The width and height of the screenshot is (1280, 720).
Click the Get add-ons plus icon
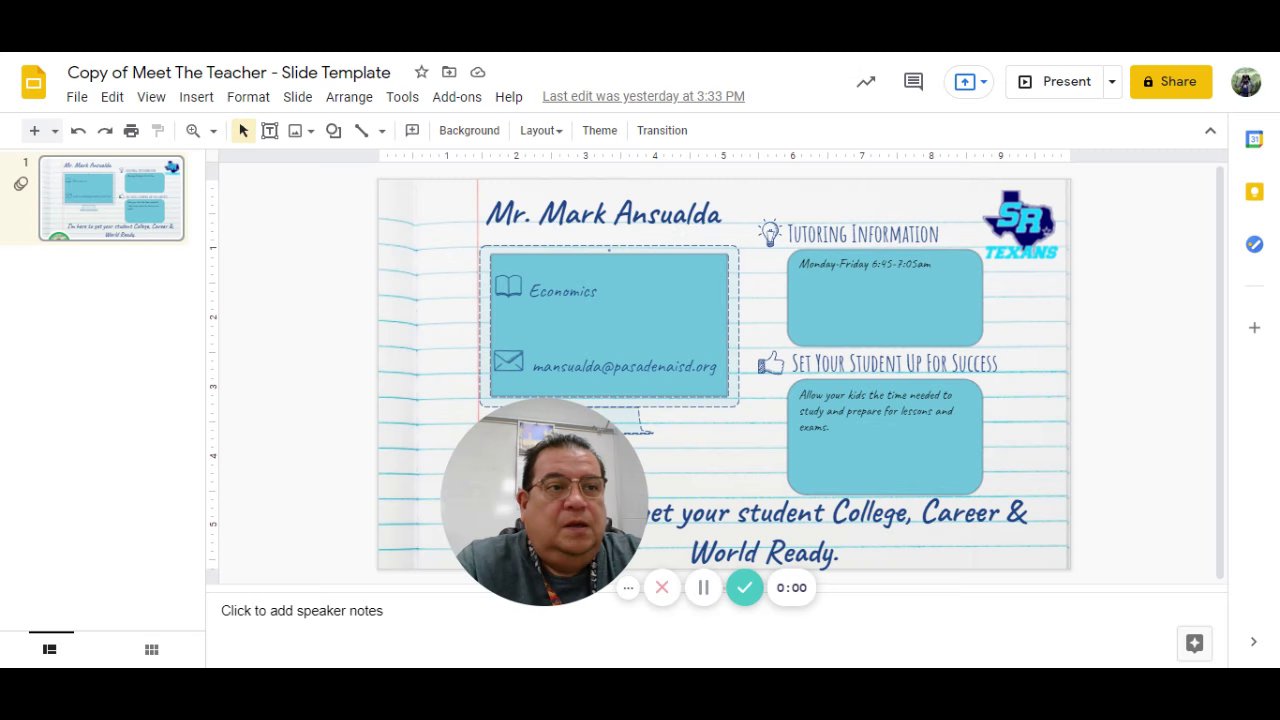point(1254,328)
